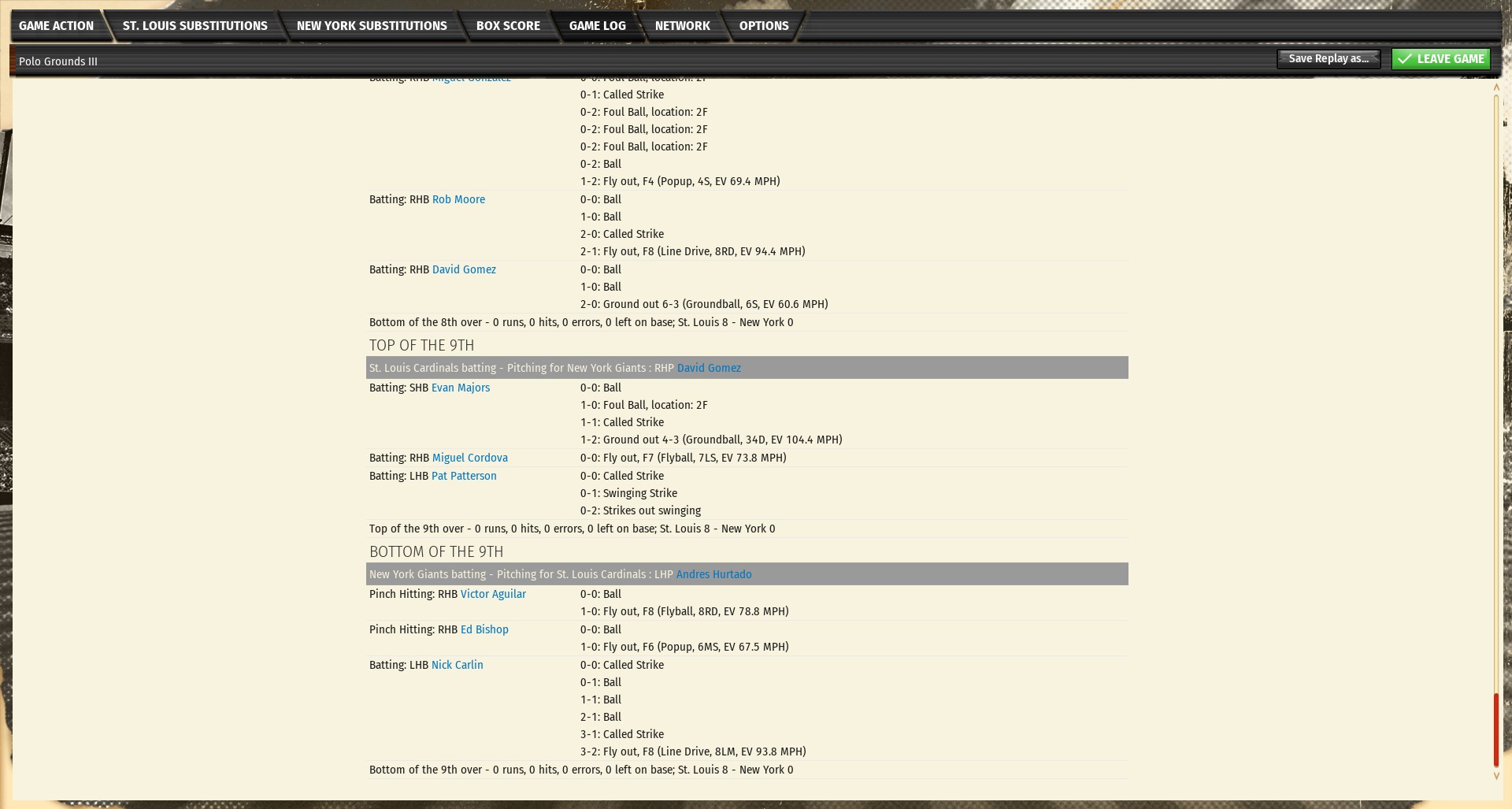Screen dimensions: 1512x809
Task: Click Miguel Cordova's name link
Action: (469, 458)
